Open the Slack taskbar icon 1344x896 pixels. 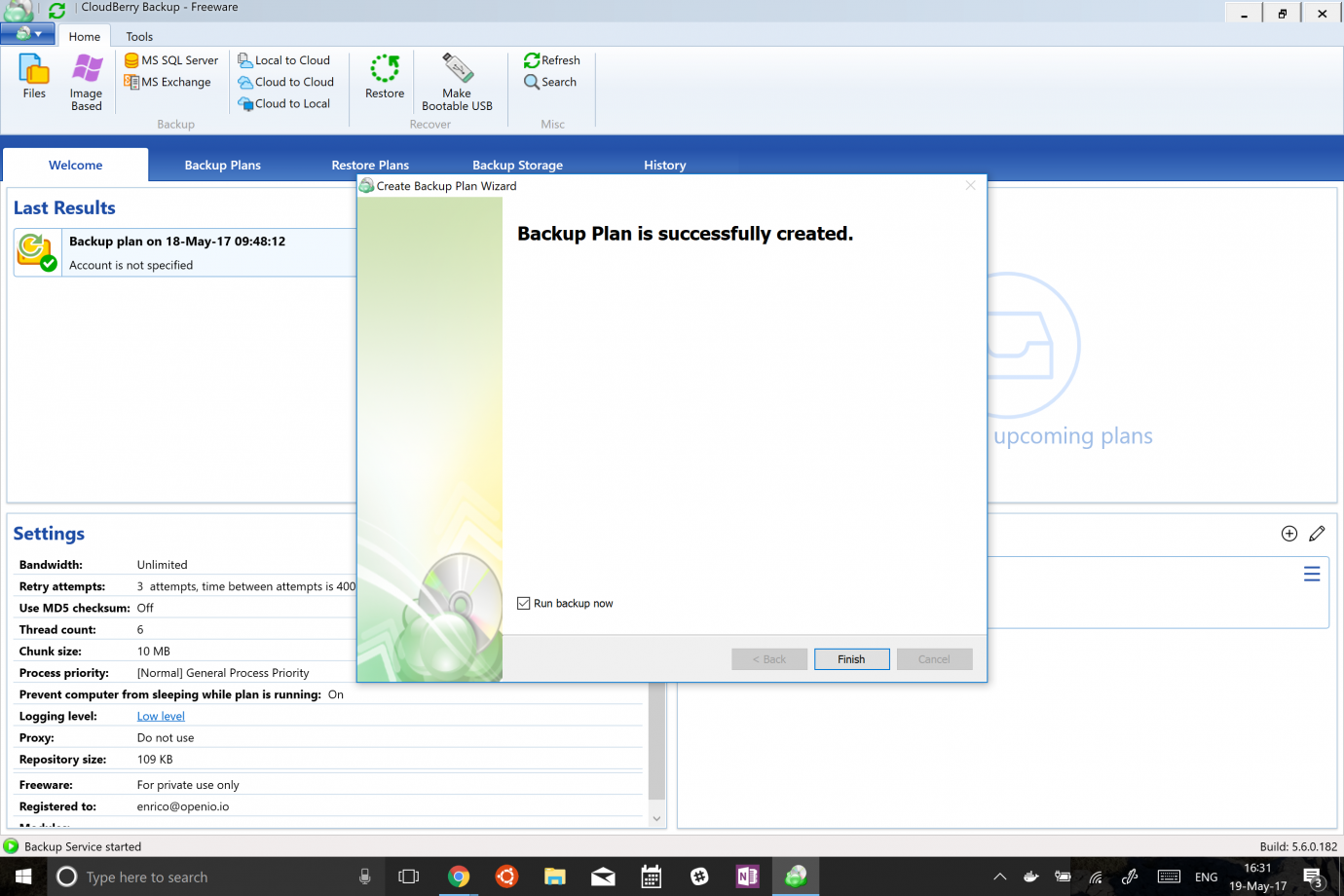point(699,877)
